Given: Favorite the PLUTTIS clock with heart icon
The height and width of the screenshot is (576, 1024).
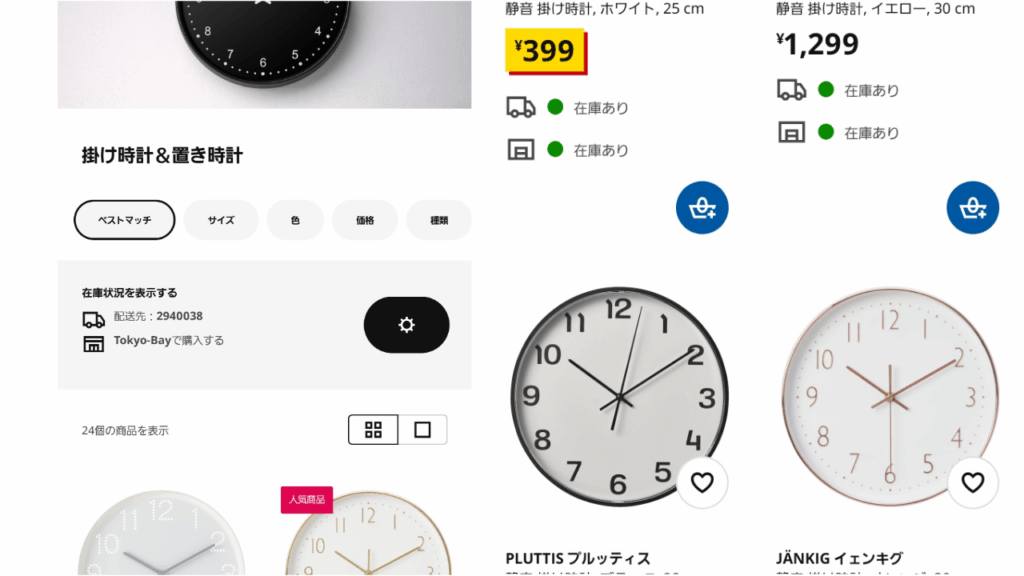Looking at the screenshot, I should click(702, 483).
